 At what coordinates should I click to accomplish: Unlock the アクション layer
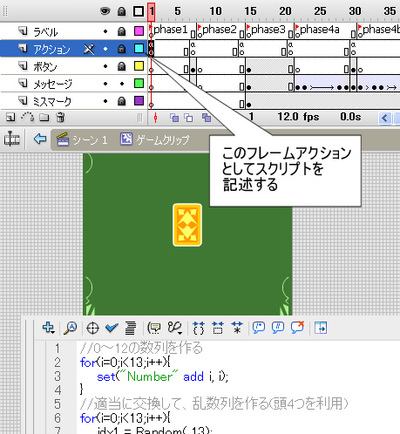pyautogui.click(x=122, y=49)
